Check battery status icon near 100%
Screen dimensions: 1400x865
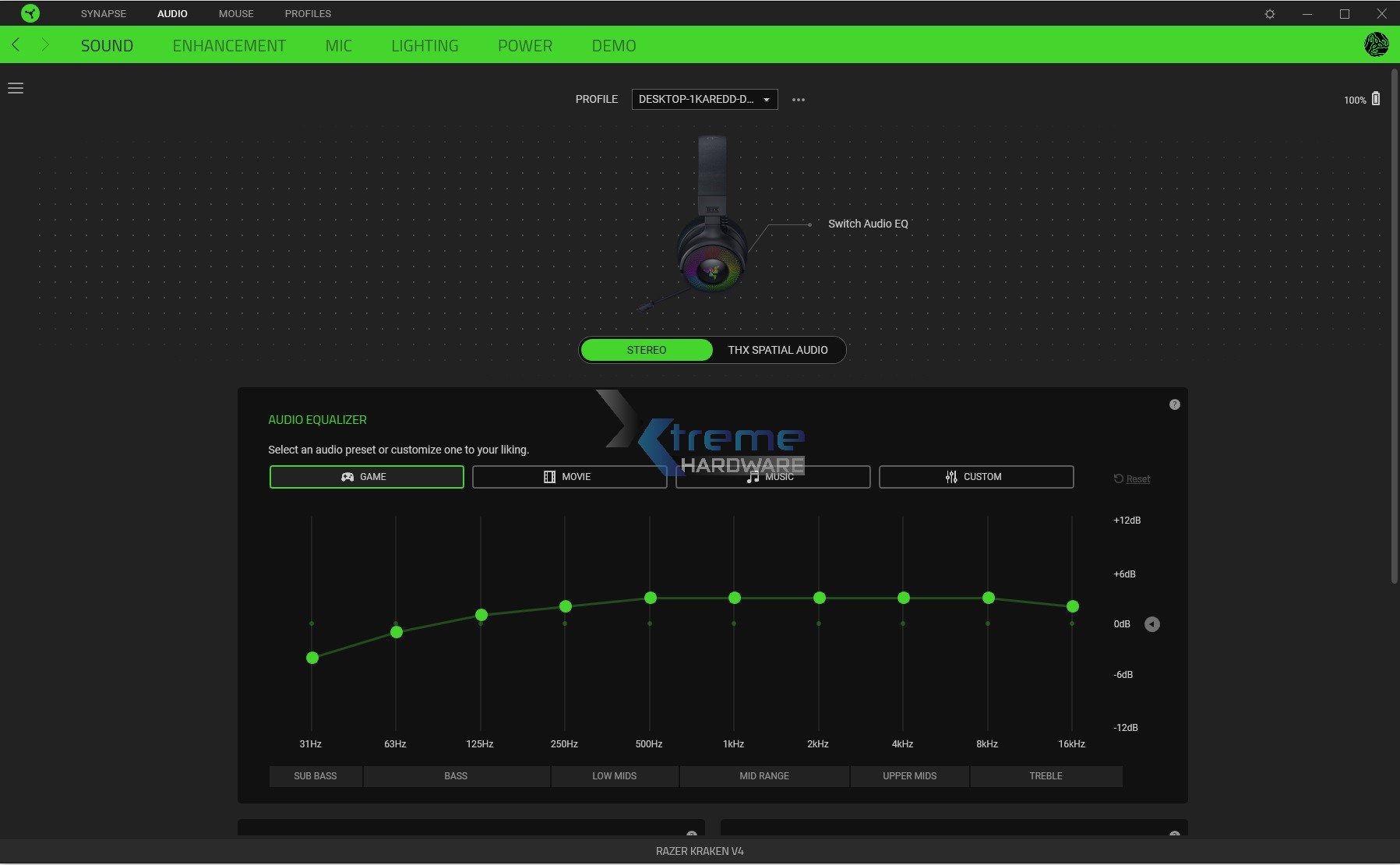coord(1377,99)
